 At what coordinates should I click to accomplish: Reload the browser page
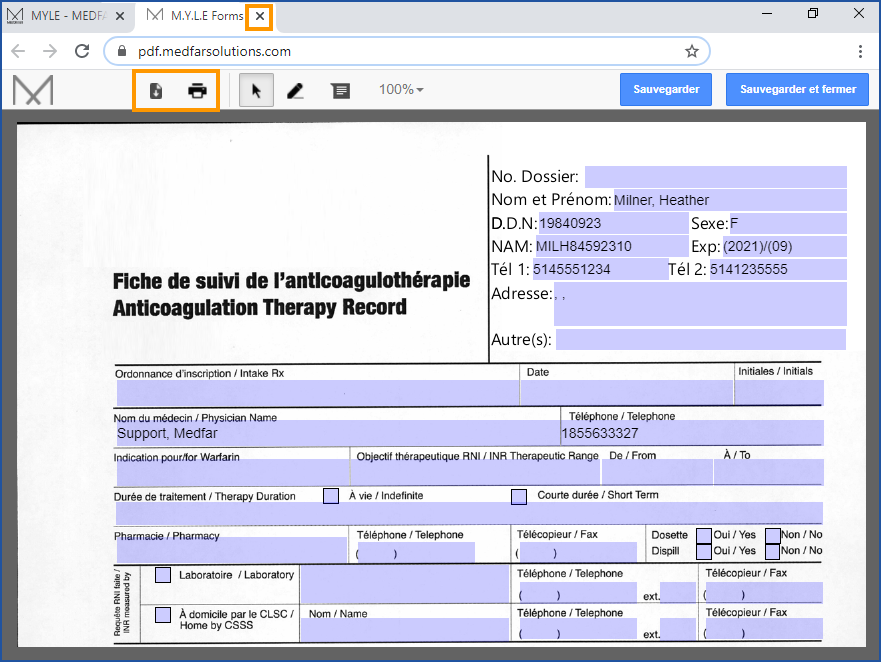pyautogui.click(x=79, y=51)
